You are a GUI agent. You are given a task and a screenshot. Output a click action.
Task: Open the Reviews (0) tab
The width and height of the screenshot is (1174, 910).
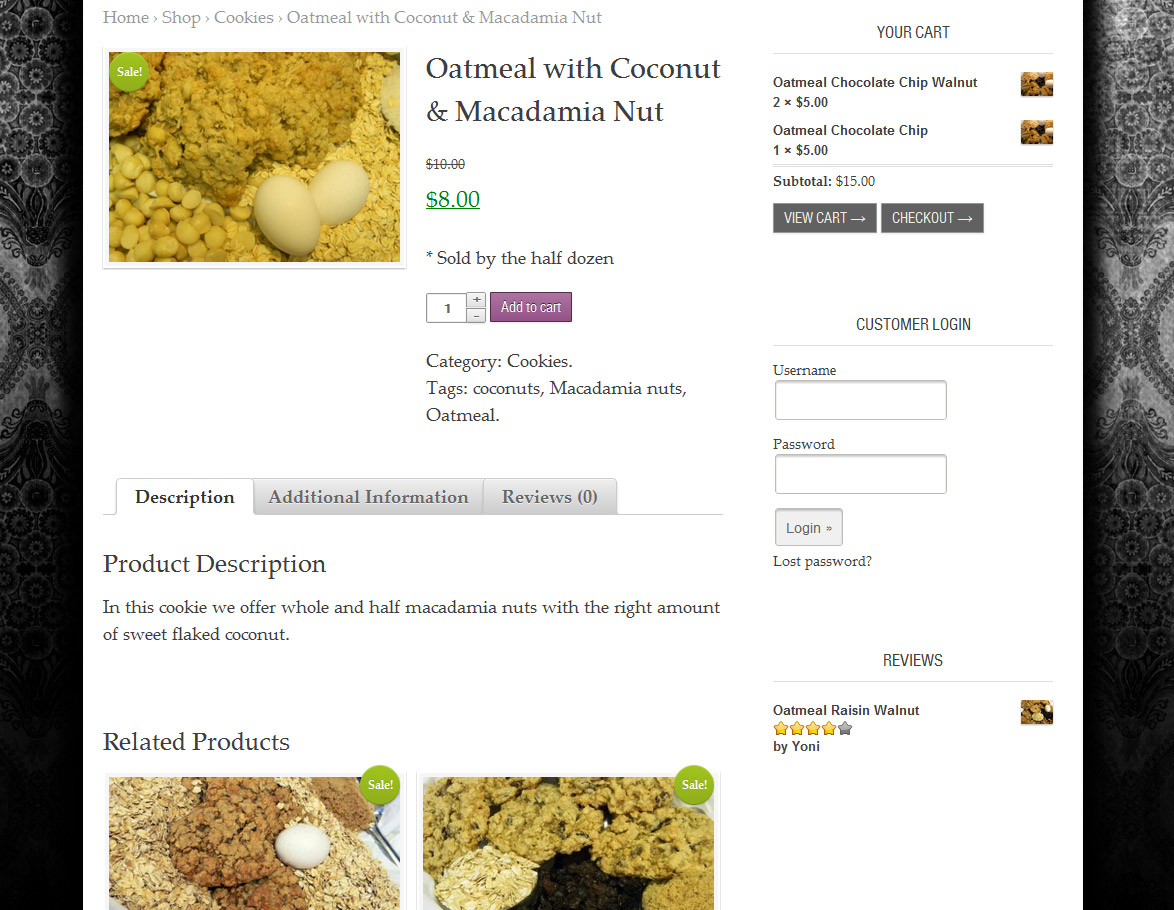pyautogui.click(x=549, y=497)
